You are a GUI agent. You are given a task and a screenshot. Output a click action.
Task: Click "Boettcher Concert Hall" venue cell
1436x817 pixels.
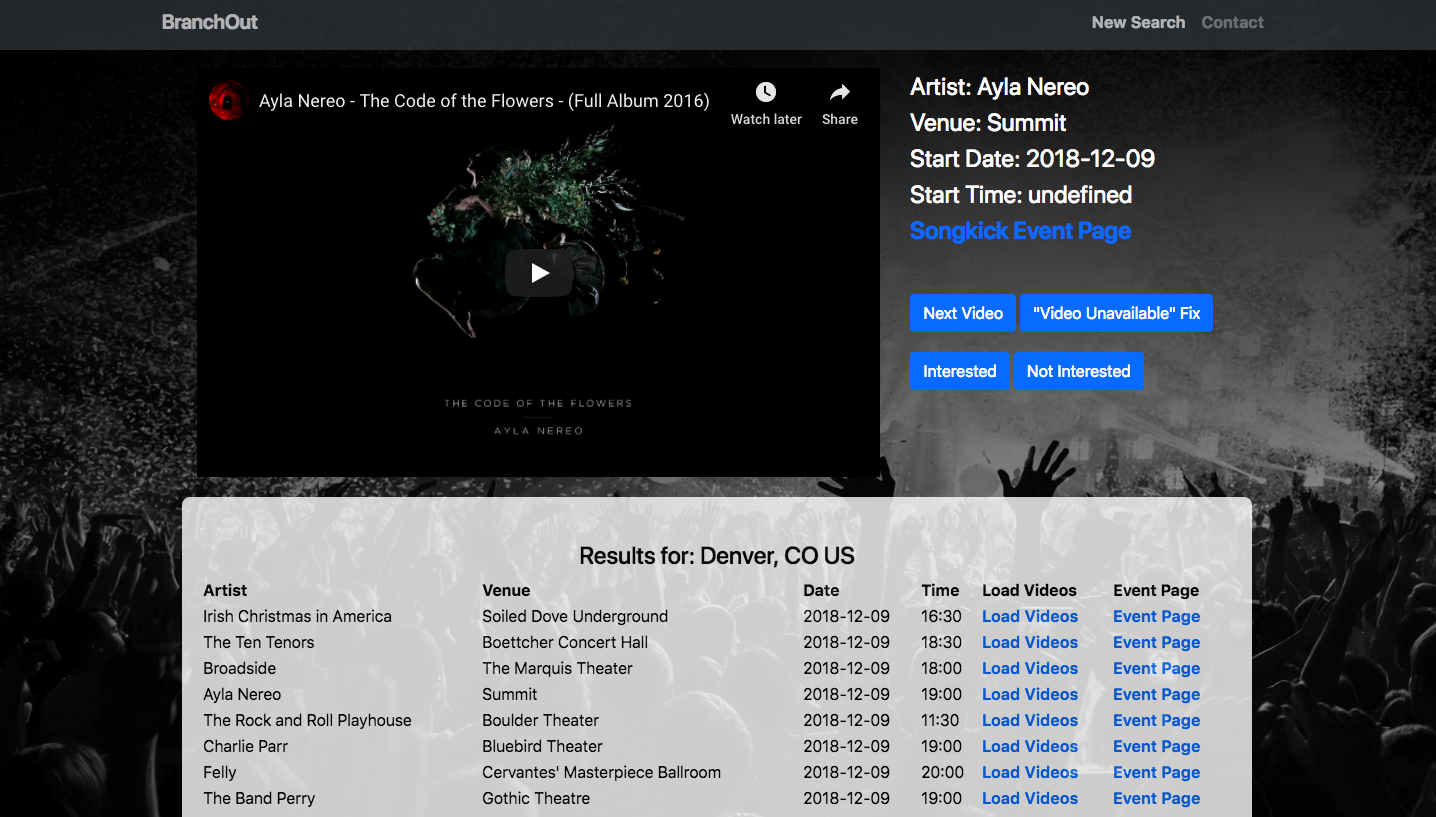click(565, 642)
